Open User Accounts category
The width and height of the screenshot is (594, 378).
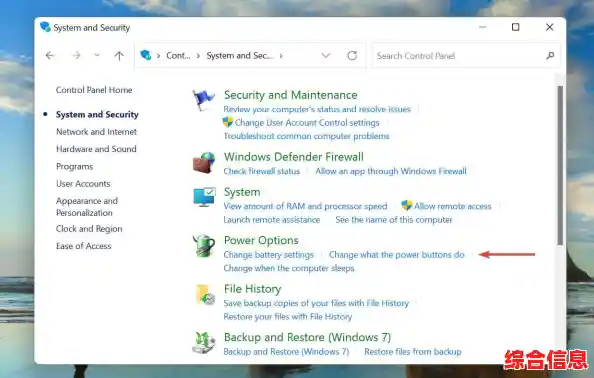(83, 184)
